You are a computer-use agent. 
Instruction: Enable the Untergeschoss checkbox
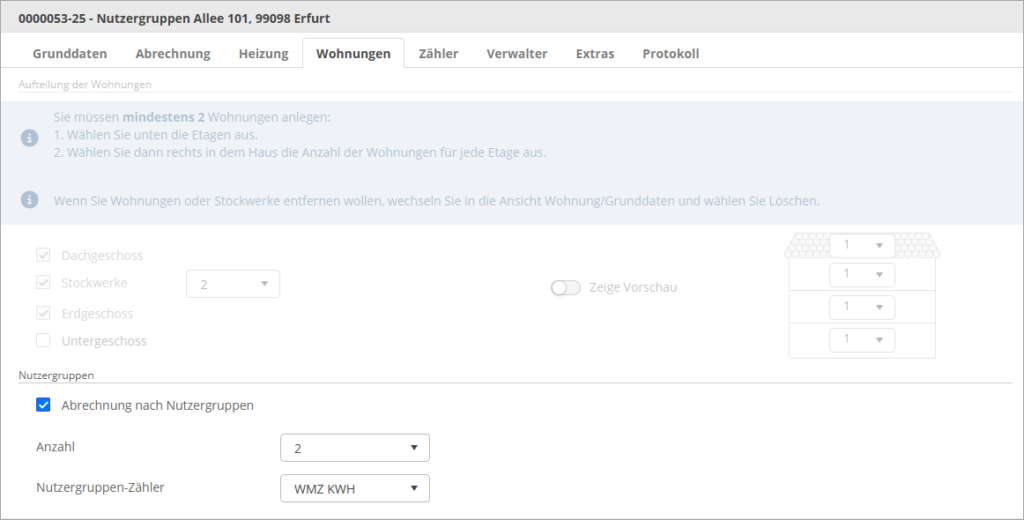(43, 341)
